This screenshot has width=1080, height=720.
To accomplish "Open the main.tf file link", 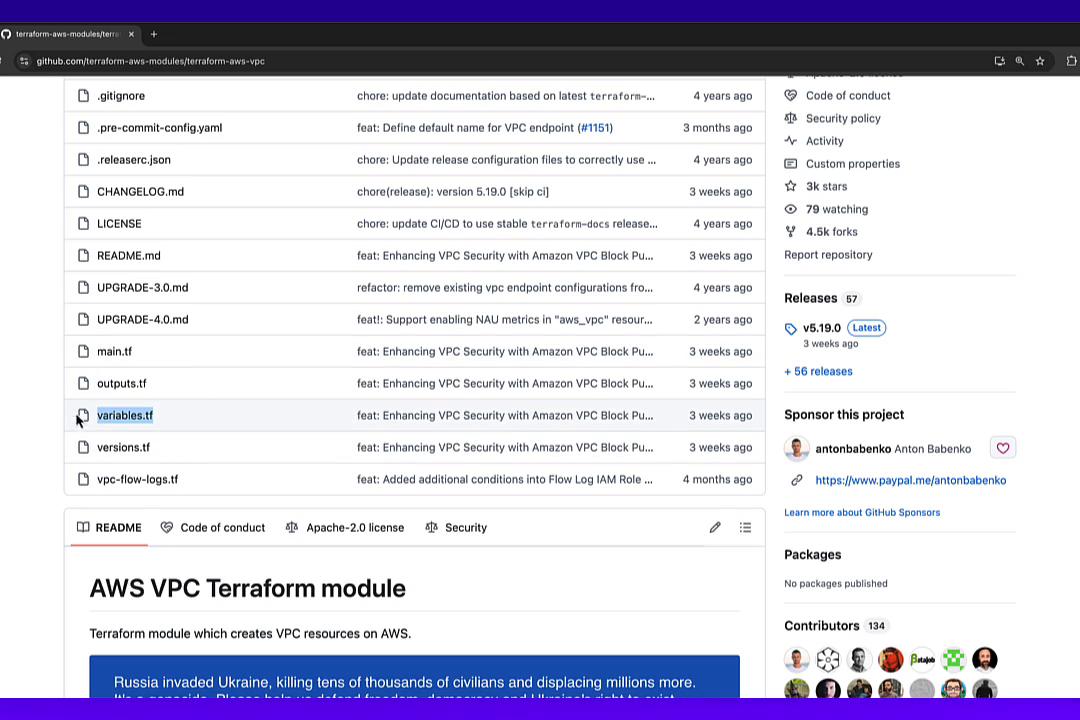I will click(x=114, y=351).
